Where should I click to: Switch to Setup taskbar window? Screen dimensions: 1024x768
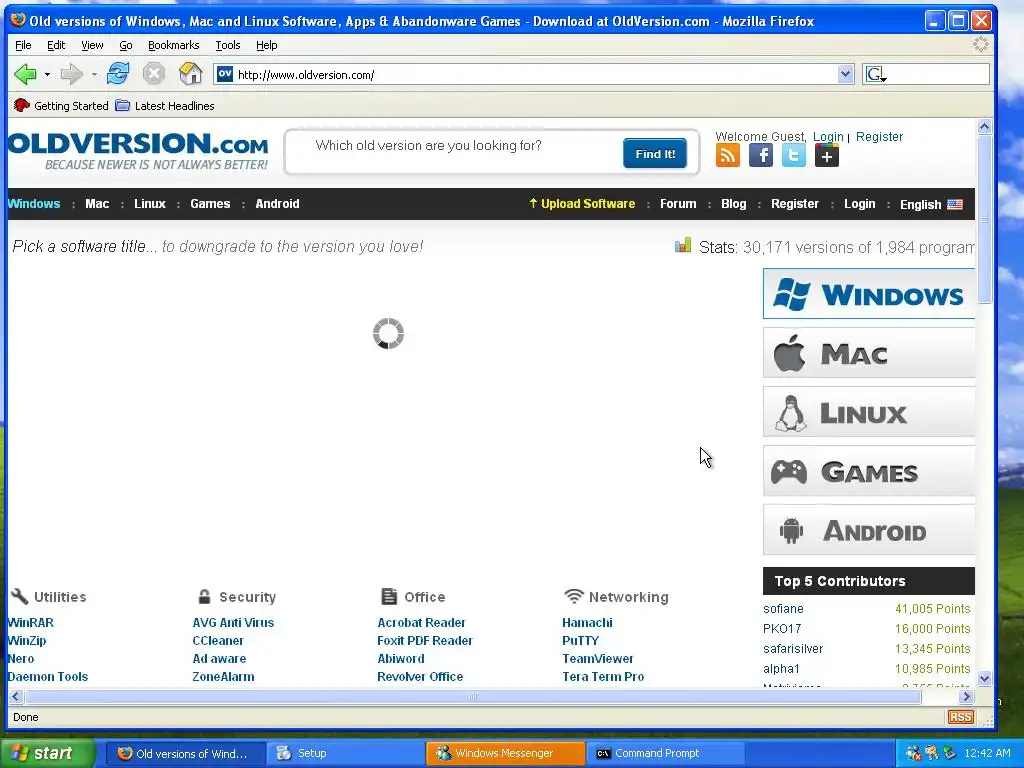click(x=344, y=753)
